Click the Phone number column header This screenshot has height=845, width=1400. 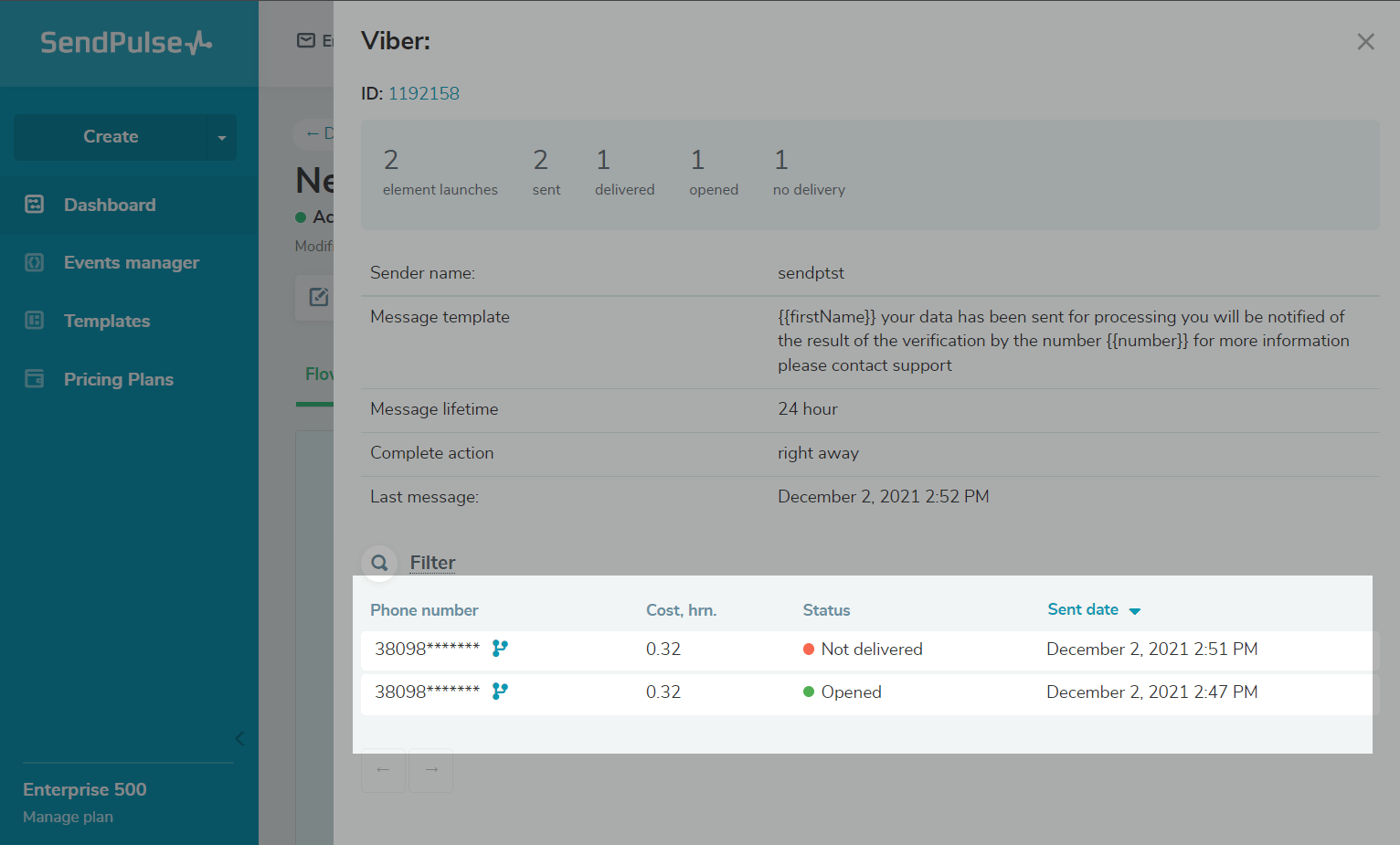(x=424, y=610)
